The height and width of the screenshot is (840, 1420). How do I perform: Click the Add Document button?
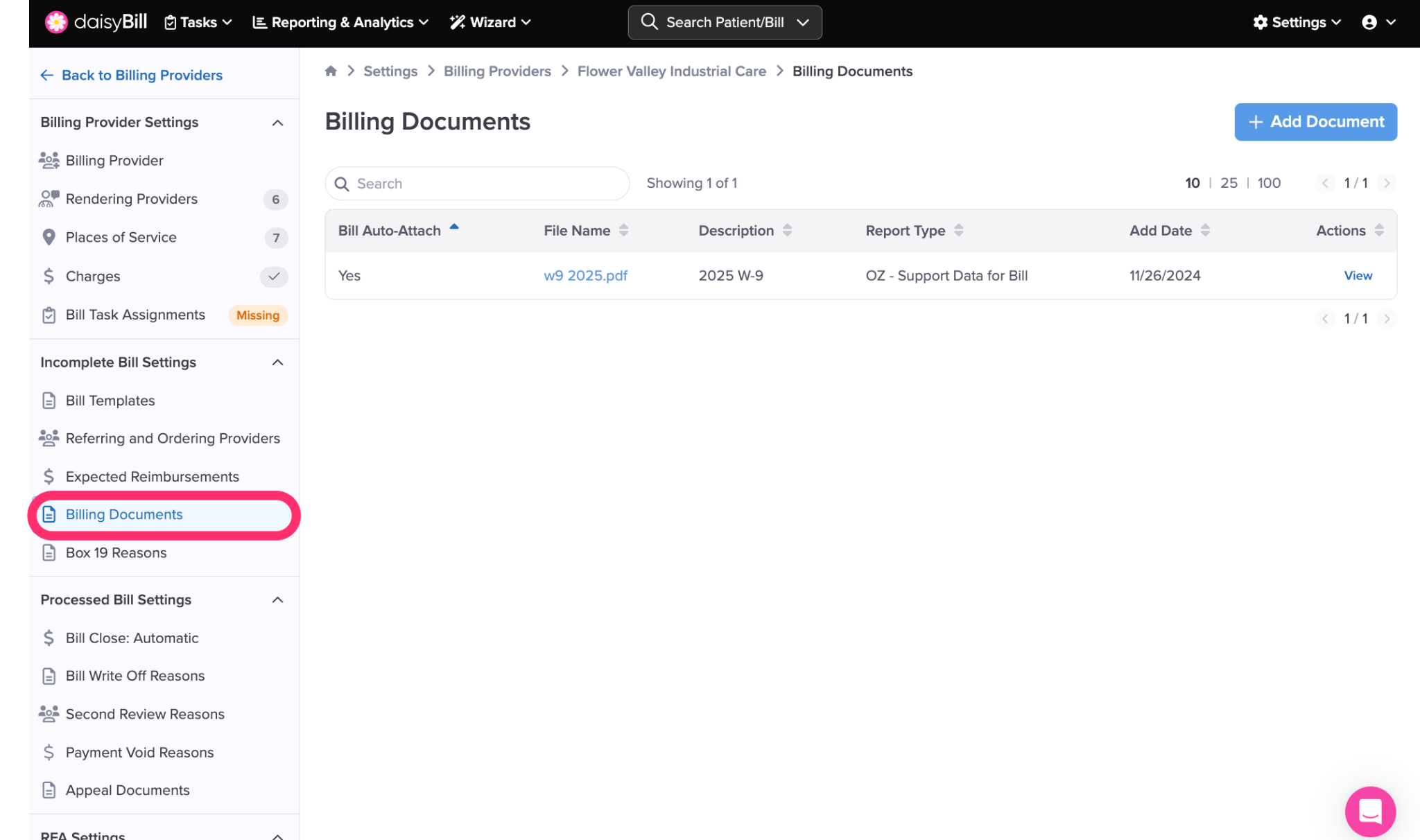point(1315,122)
